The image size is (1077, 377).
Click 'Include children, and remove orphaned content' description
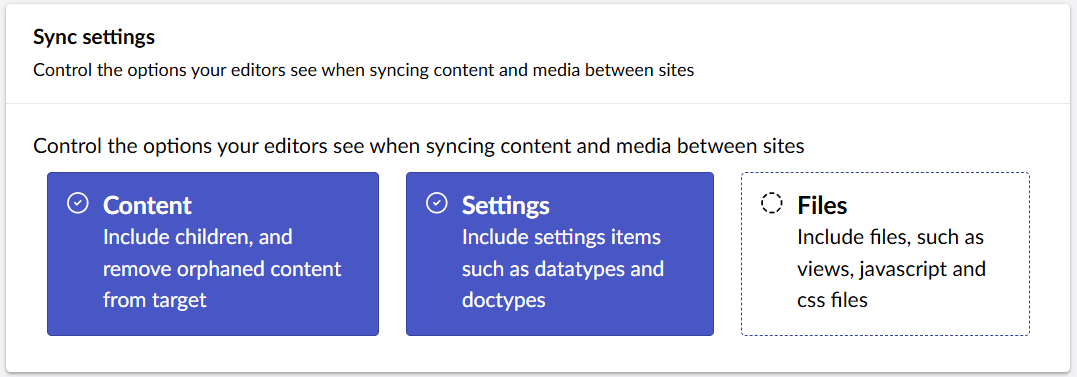[x=222, y=269]
